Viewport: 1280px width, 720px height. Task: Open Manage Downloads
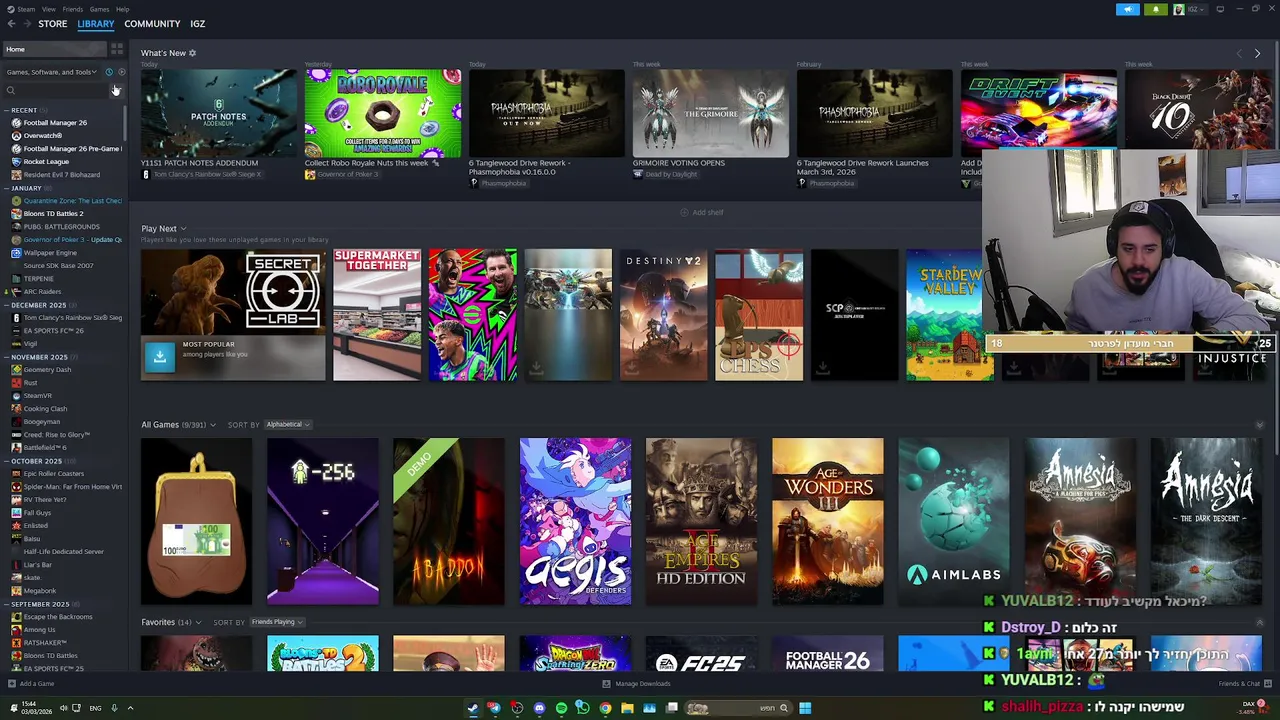pyautogui.click(x=636, y=684)
